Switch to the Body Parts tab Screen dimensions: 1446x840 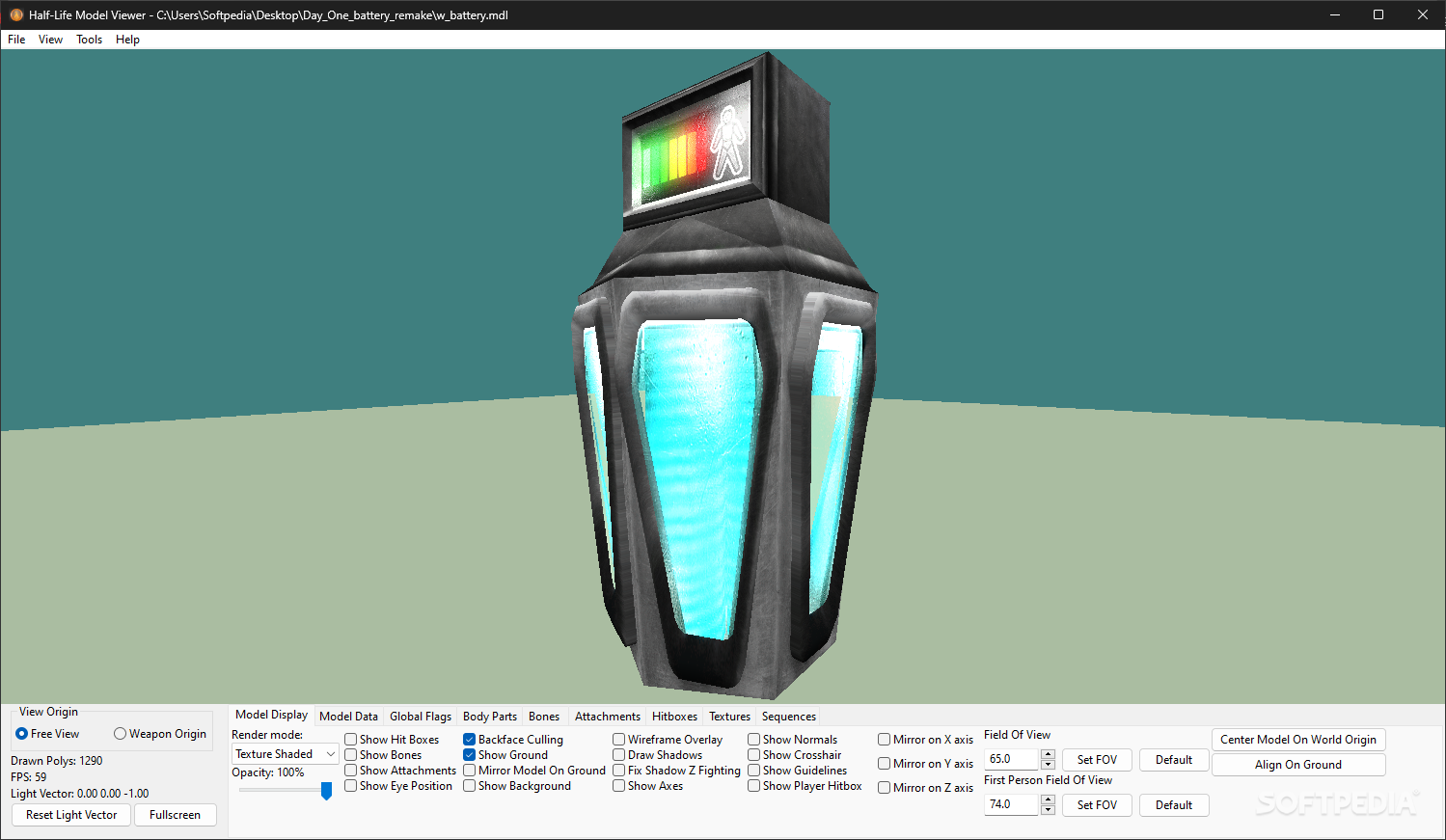[490, 716]
